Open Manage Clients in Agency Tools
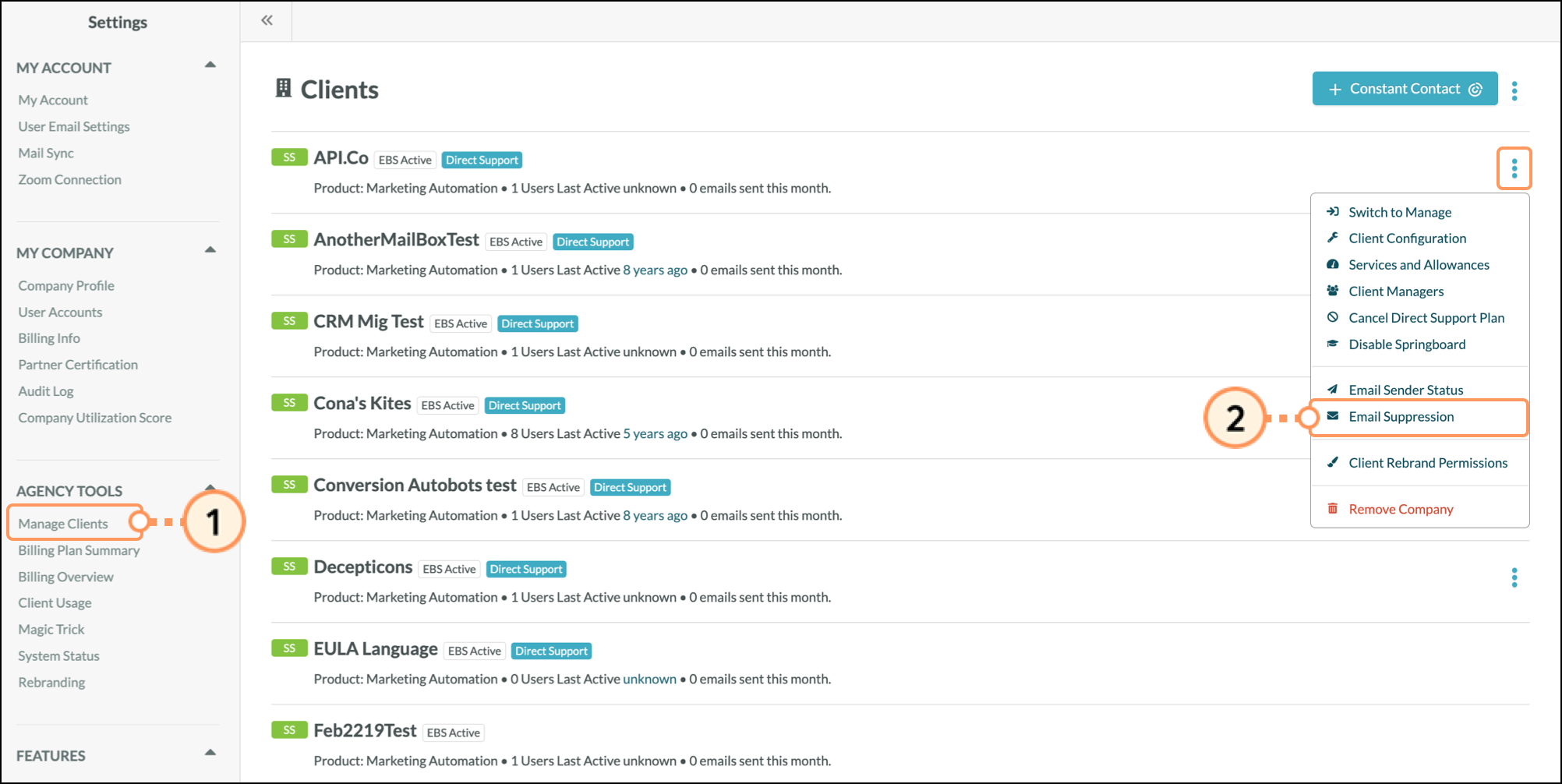1562x784 pixels. coord(63,524)
